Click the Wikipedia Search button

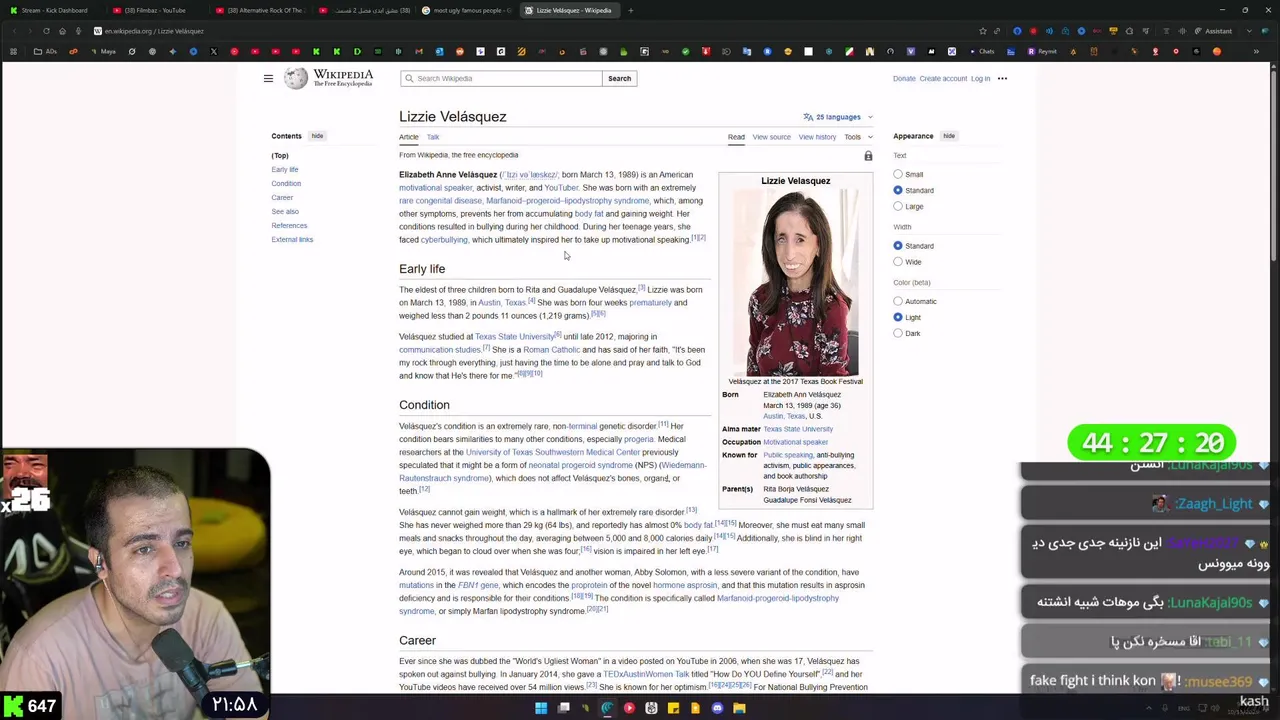point(620,78)
